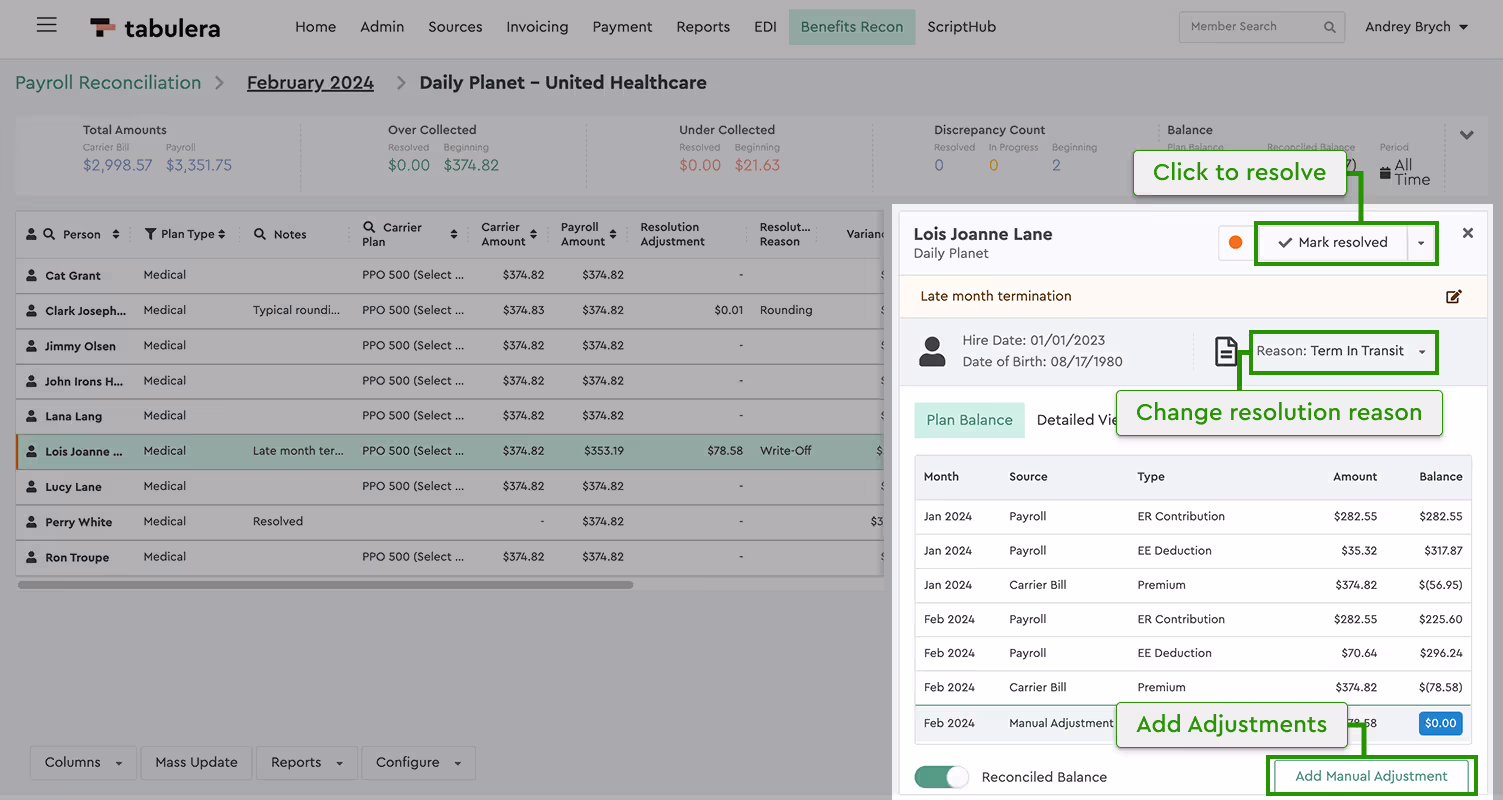The image size is (1503, 800).
Task: Click the Typical rounding note cell
Action: [x=297, y=310]
